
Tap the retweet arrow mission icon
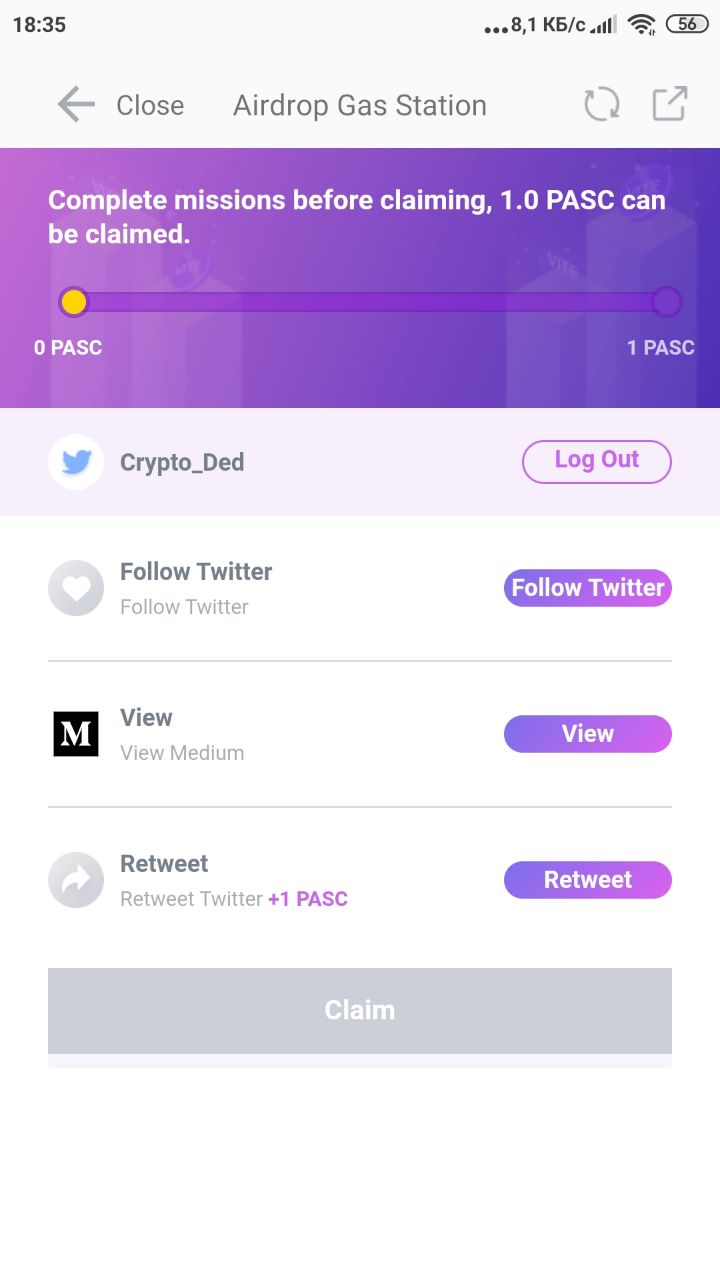(76, 880)
